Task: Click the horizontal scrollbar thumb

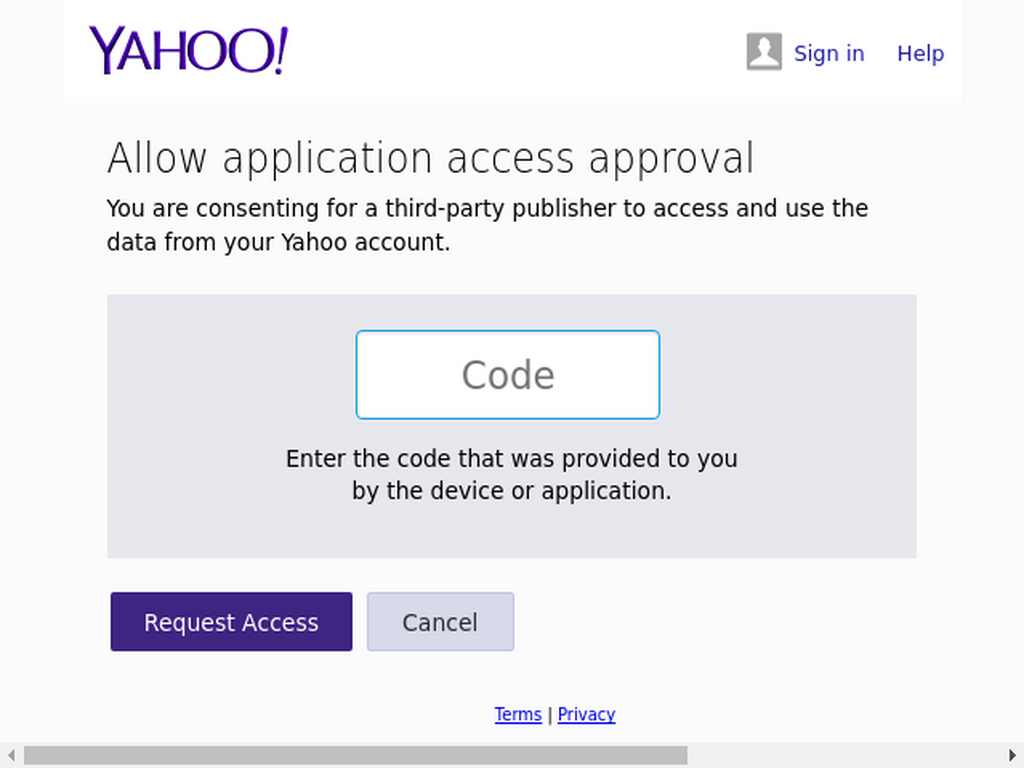Action: (355, 756)
